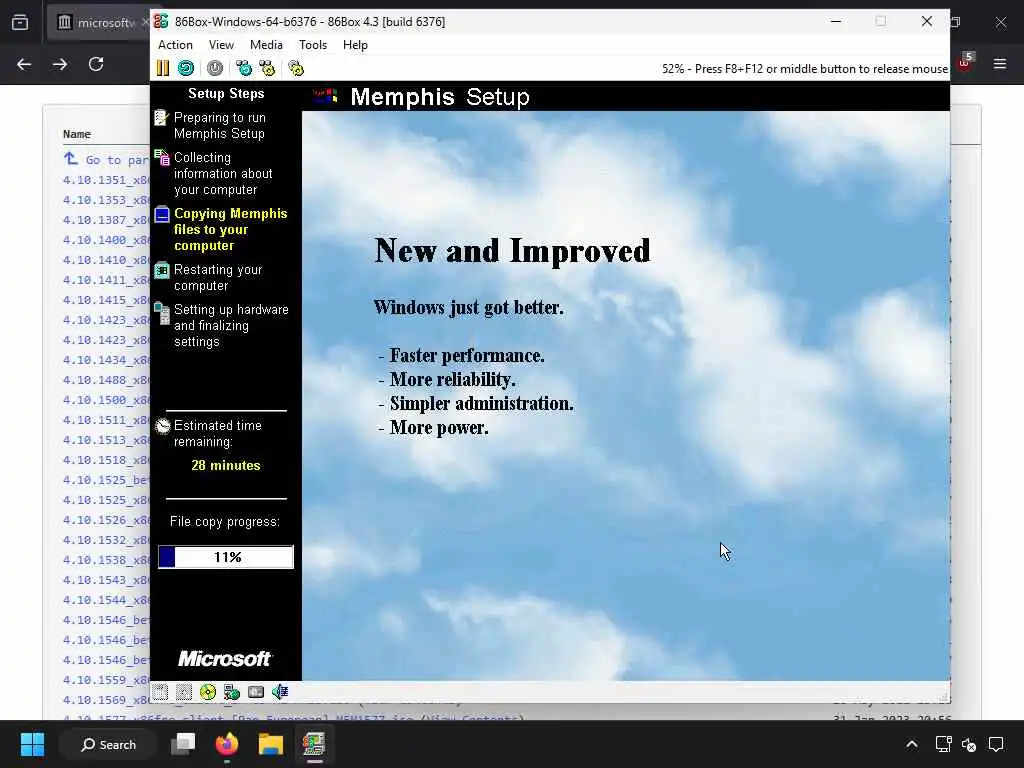Open browser hamburger menu
The height and width of the screenshot is (768, 1024).
tap(1000, 63)
